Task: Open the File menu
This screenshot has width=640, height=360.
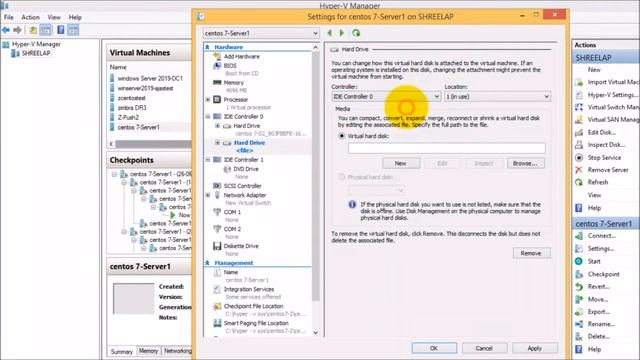Action: [9, 17]
